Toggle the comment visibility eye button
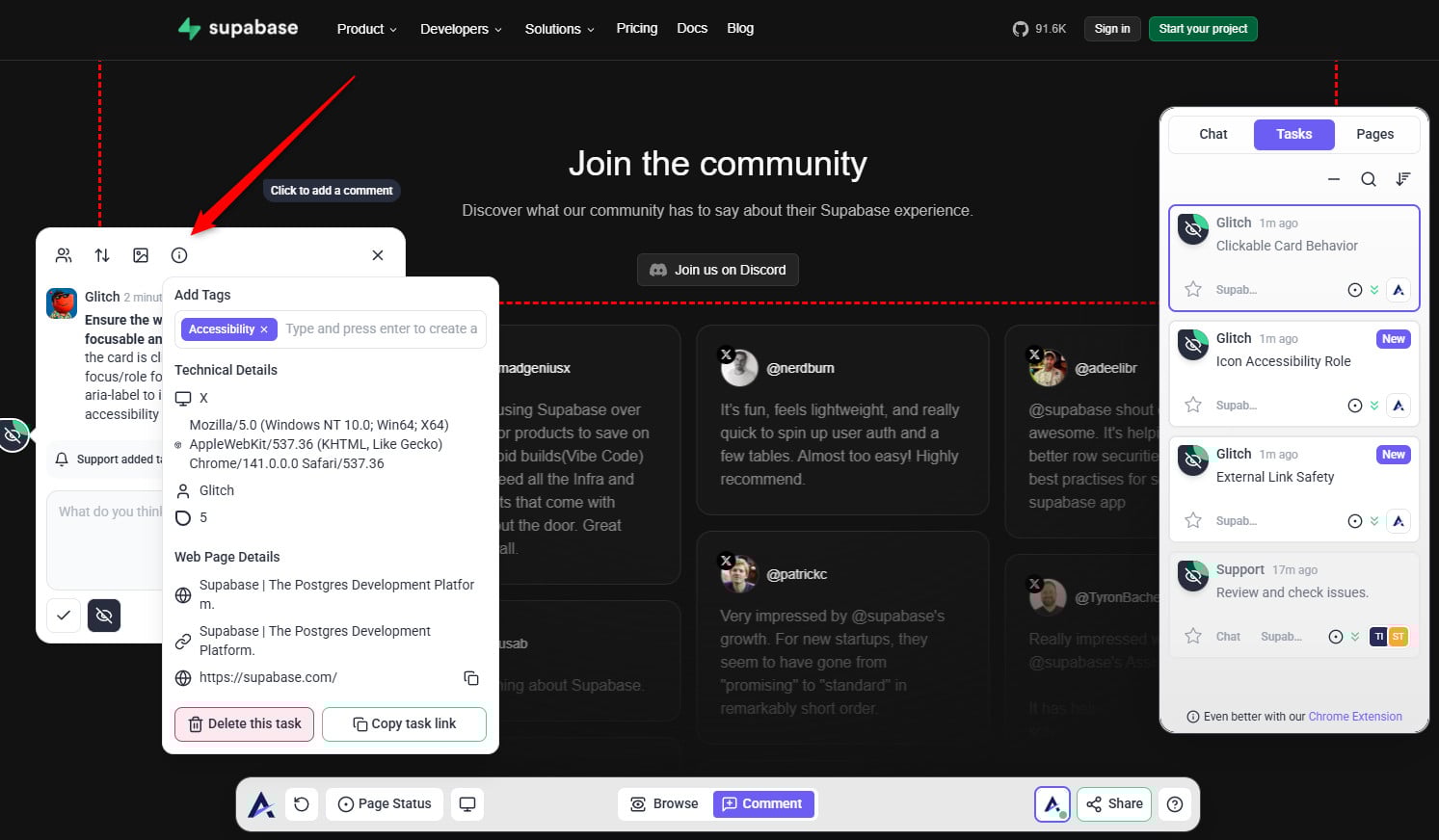The width and height of the screenshot is (1439, 840). pyautogui.click(x=104, y=616)
